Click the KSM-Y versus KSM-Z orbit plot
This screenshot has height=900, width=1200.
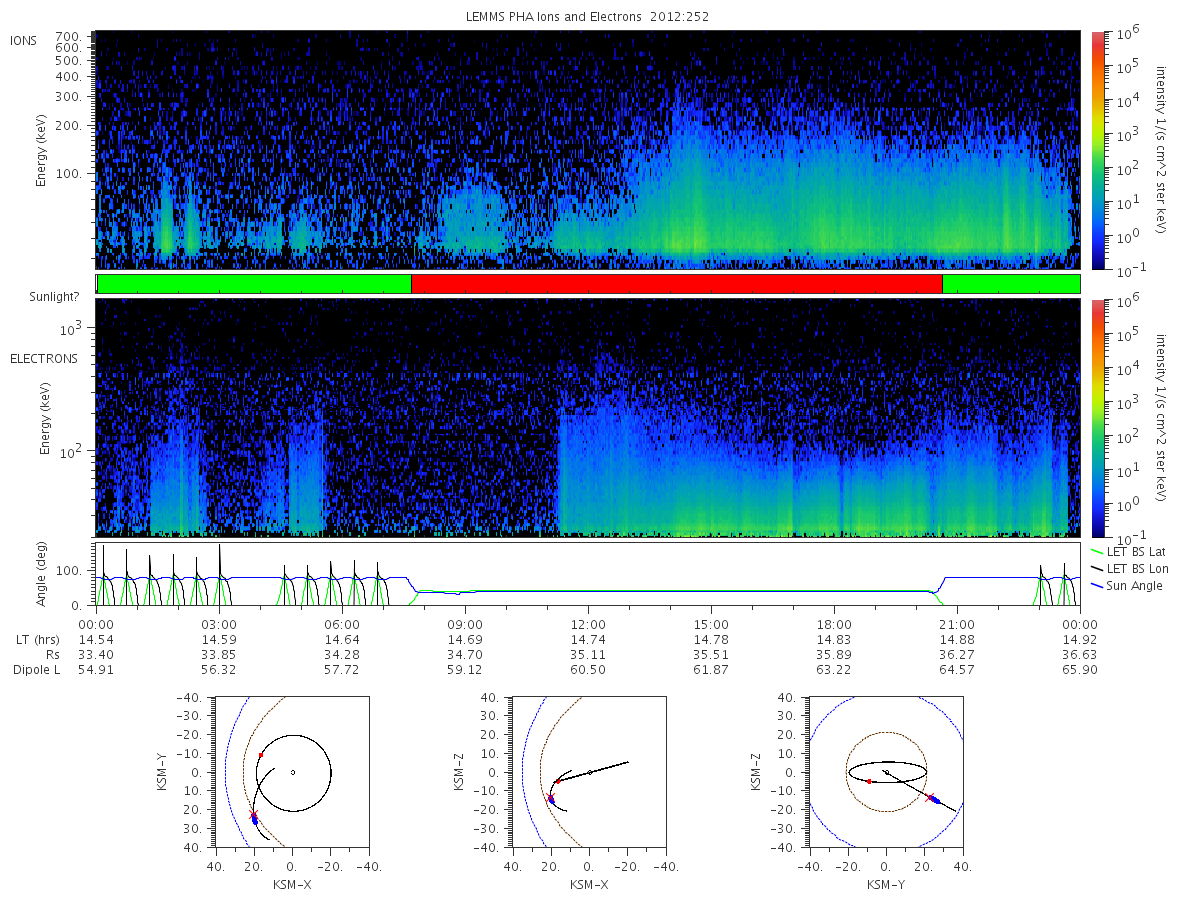coord(887,772)
